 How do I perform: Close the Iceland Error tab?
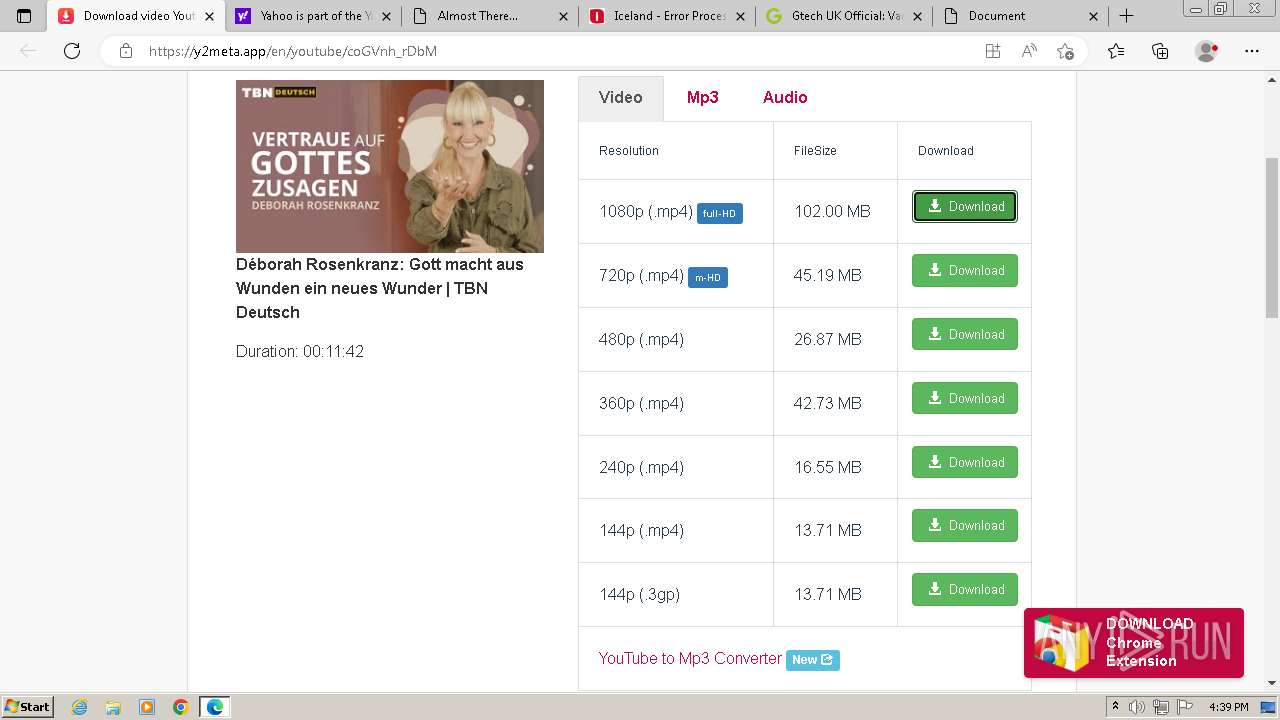click(x=740, y=16)
